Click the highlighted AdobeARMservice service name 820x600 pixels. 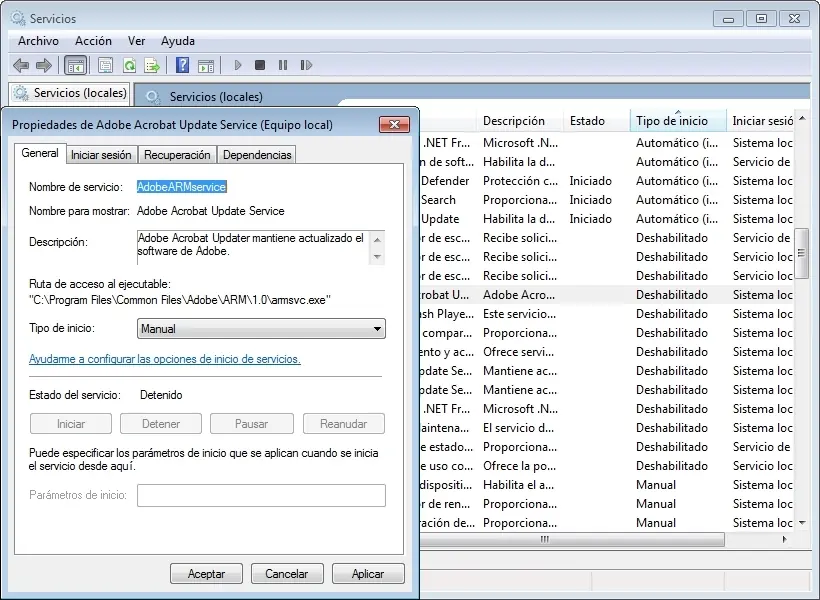pyautogui.click(x=181, y=187)
